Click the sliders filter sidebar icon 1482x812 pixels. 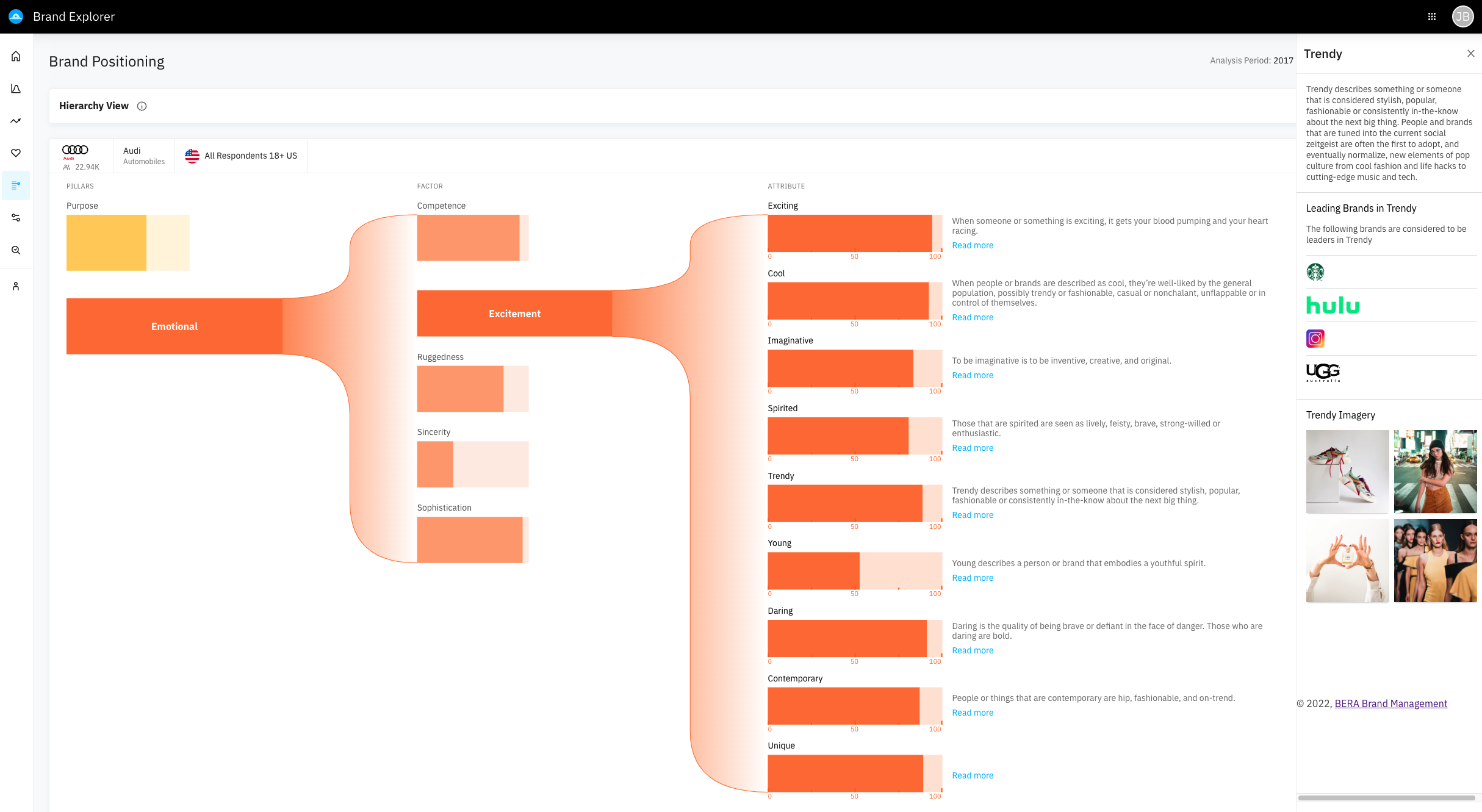pyautogui.click(x=16, y=218)
